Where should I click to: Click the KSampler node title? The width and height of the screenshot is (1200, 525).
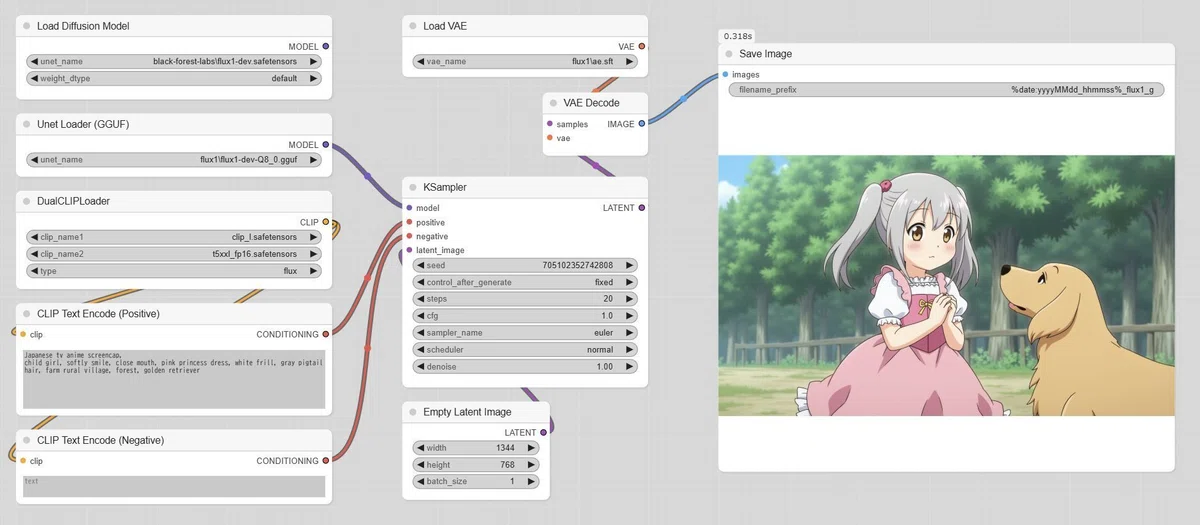pyautogui.click(x=445, y=187)
